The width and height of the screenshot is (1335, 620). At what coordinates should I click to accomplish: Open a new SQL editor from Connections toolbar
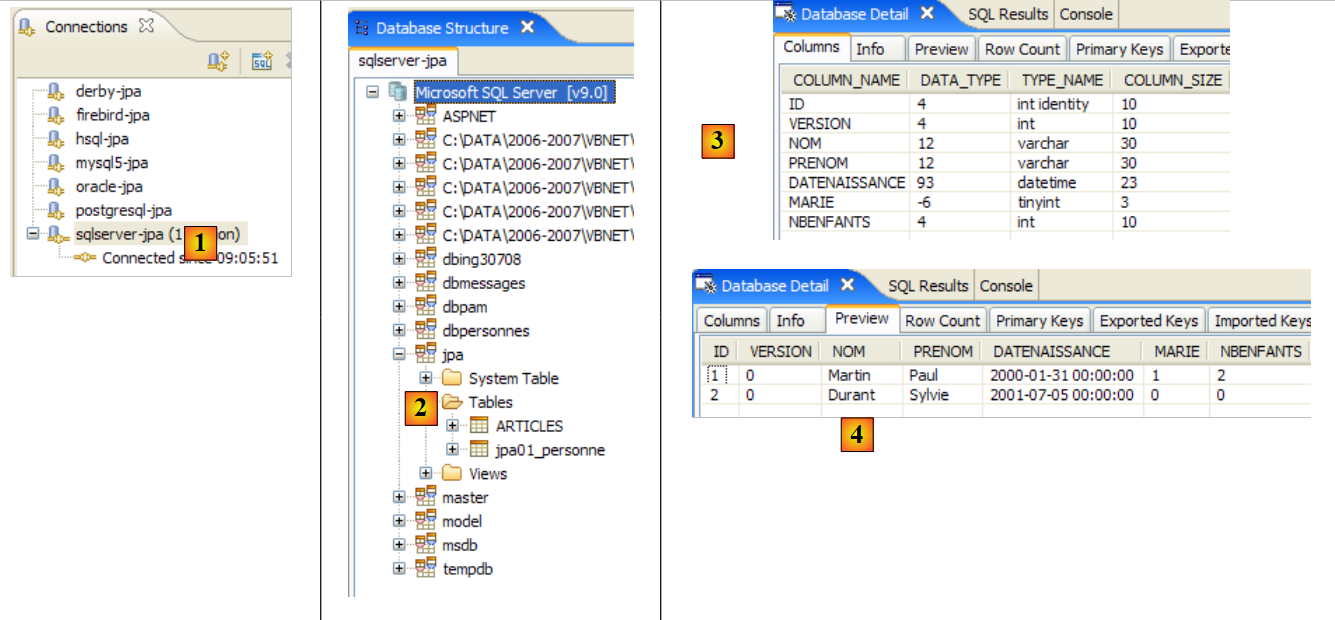point(262,62)
